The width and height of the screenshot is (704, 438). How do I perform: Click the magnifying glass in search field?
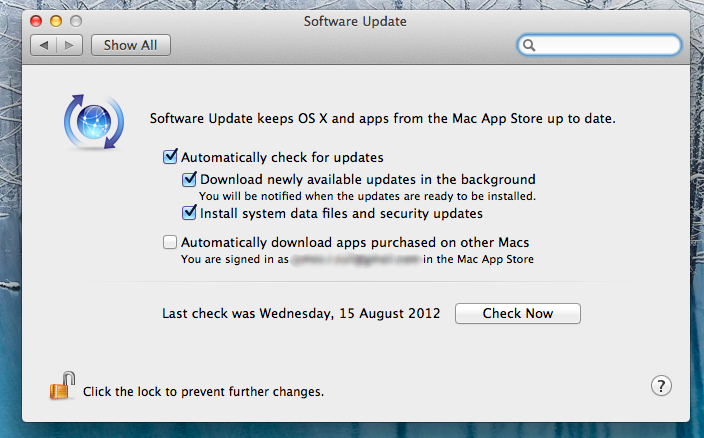529,45
